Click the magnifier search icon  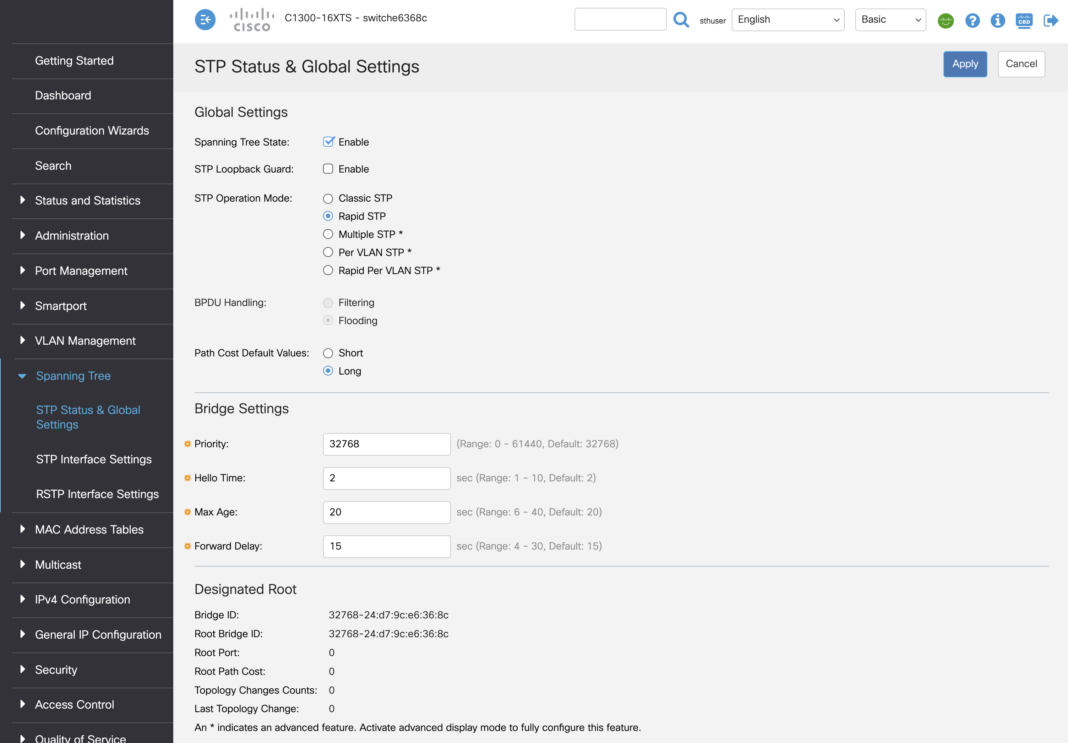[681, 20]
